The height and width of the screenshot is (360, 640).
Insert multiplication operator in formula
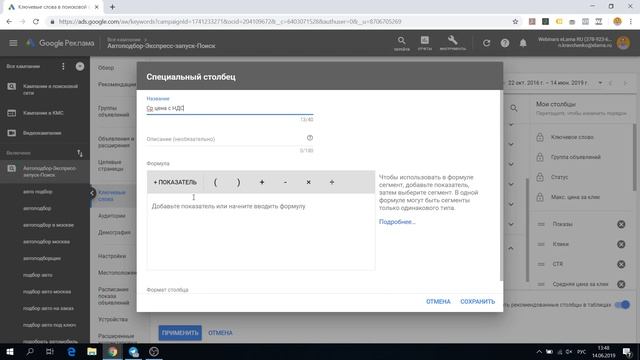point(309,182)
